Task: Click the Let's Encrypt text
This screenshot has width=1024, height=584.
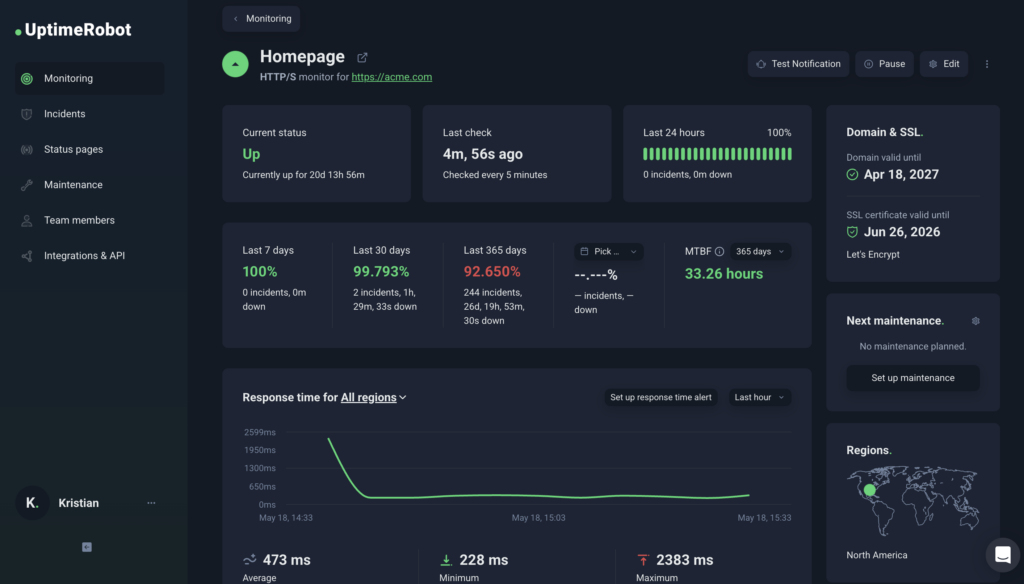Action: (872, 255)
